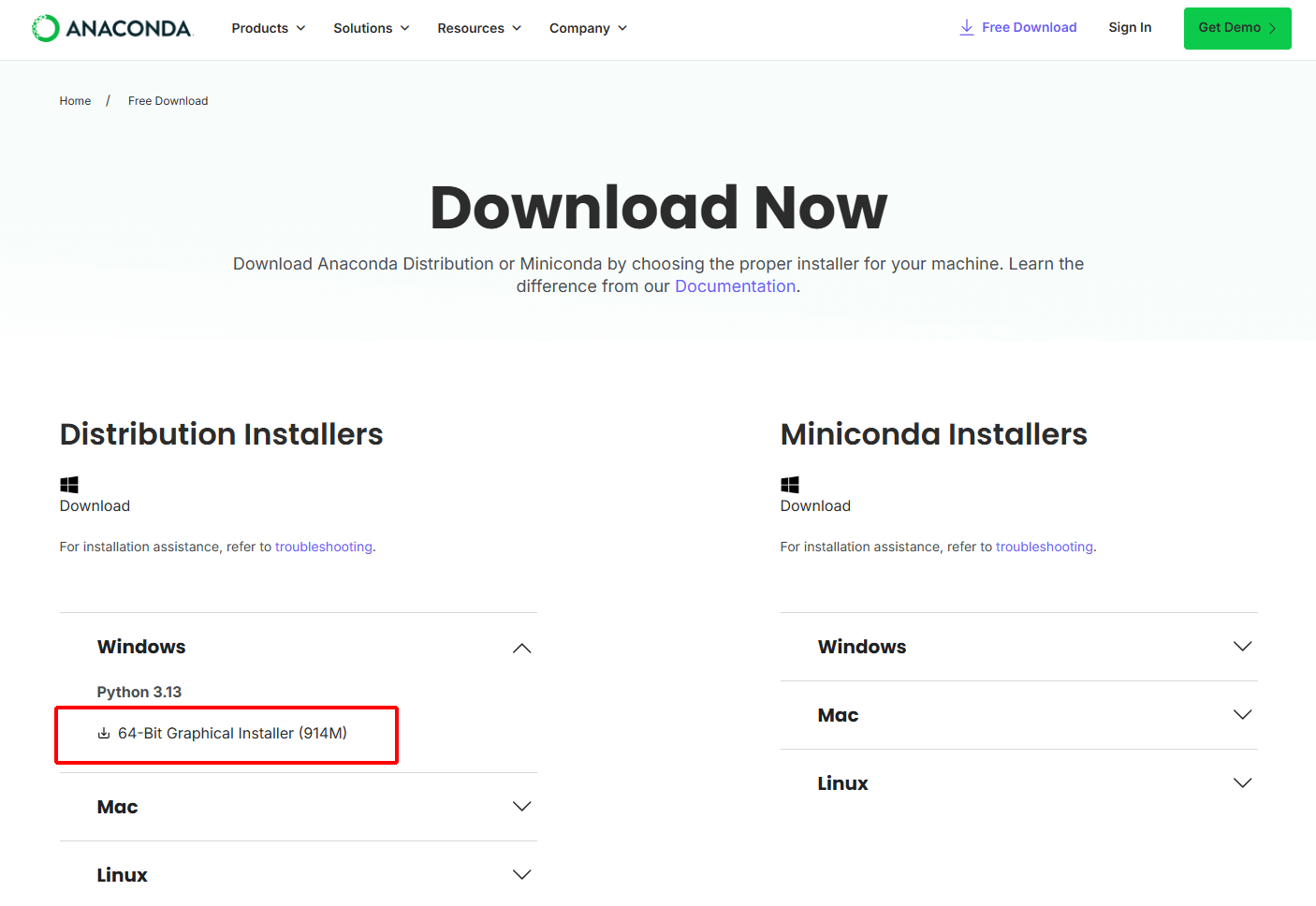Expand the Miniconda Linux section
The width and height of the screenshot is (1316, 906).
coord(1019,783)
